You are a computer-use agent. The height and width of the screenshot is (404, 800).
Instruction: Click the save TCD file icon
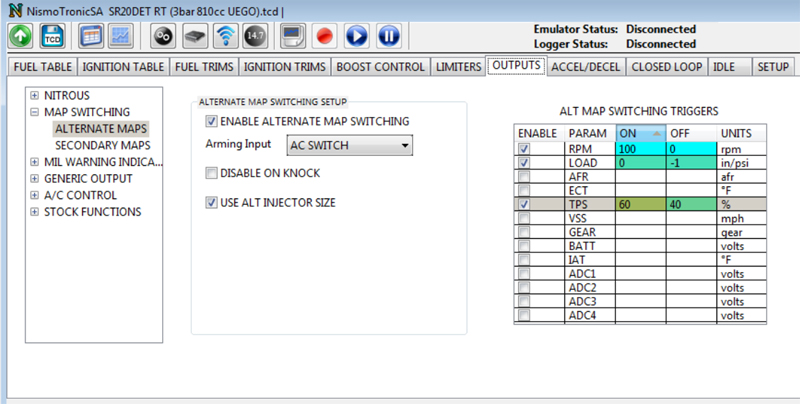[x=52, y=37]
